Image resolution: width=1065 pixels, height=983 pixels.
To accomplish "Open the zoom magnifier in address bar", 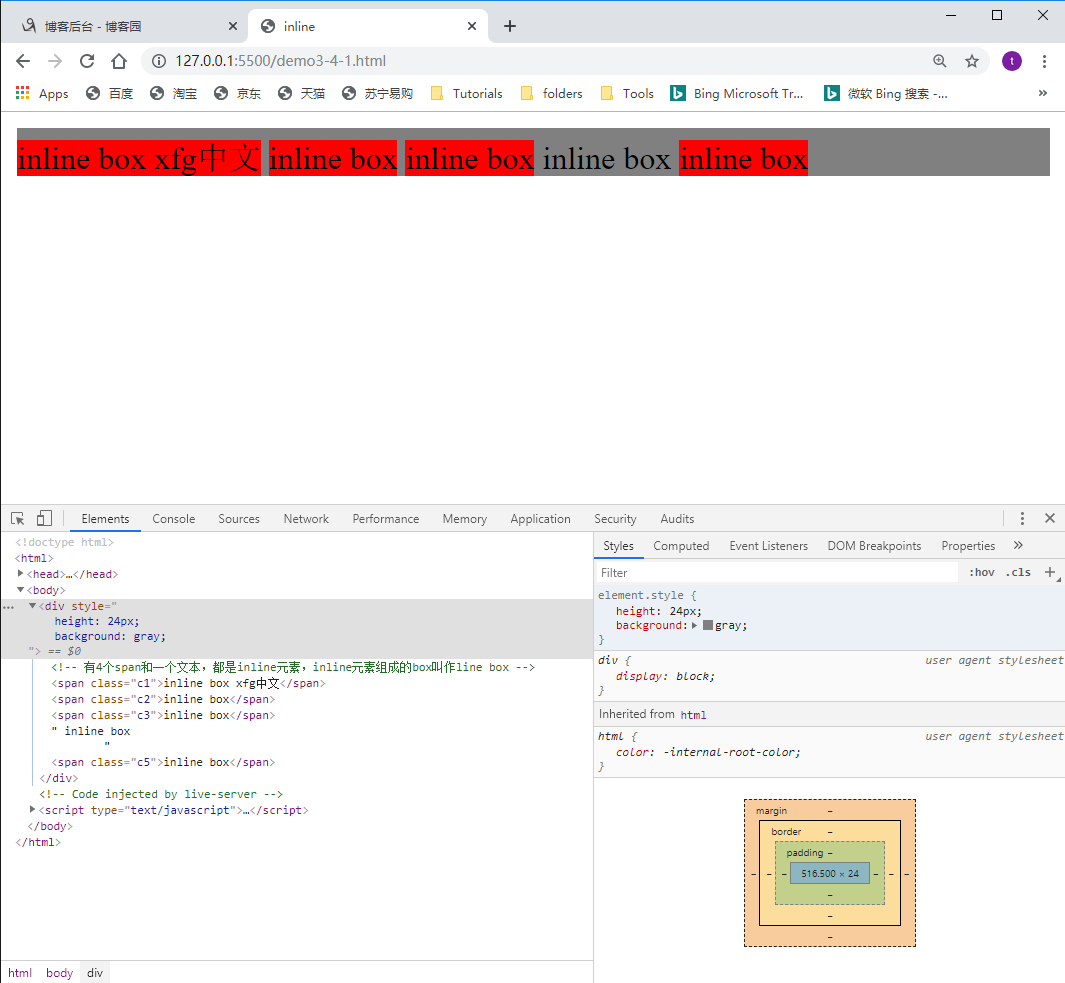I will click(x=939, y=61).
